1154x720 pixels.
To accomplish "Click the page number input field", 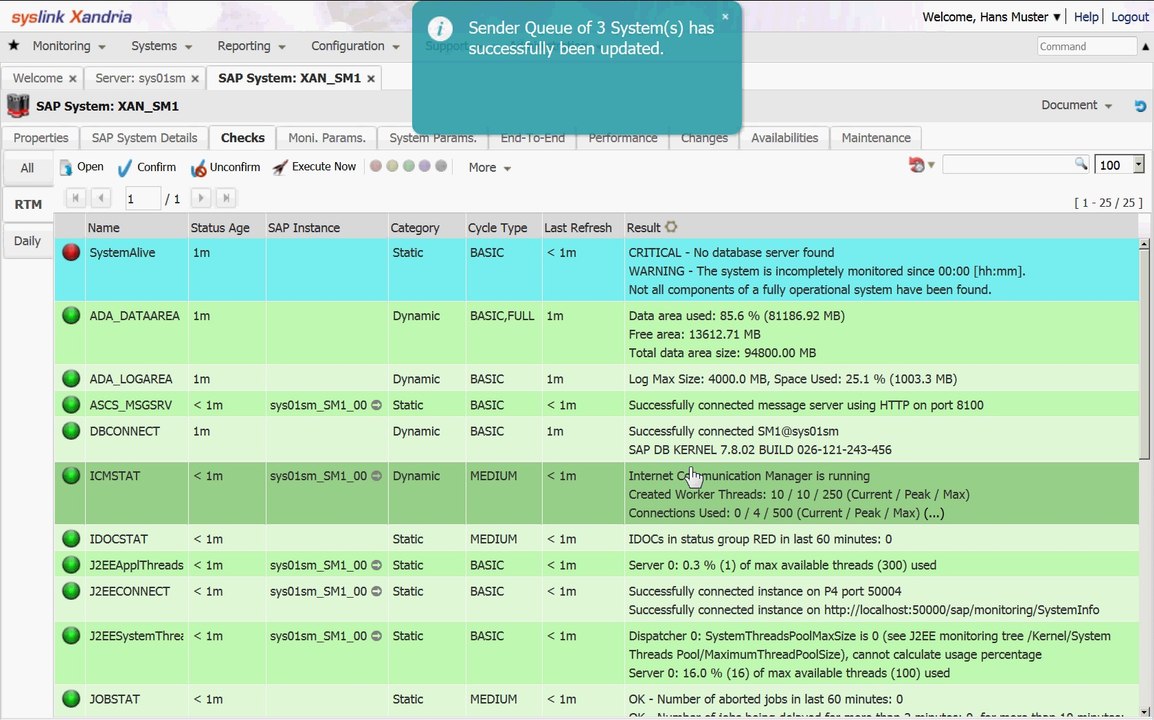I will [143, 198].
